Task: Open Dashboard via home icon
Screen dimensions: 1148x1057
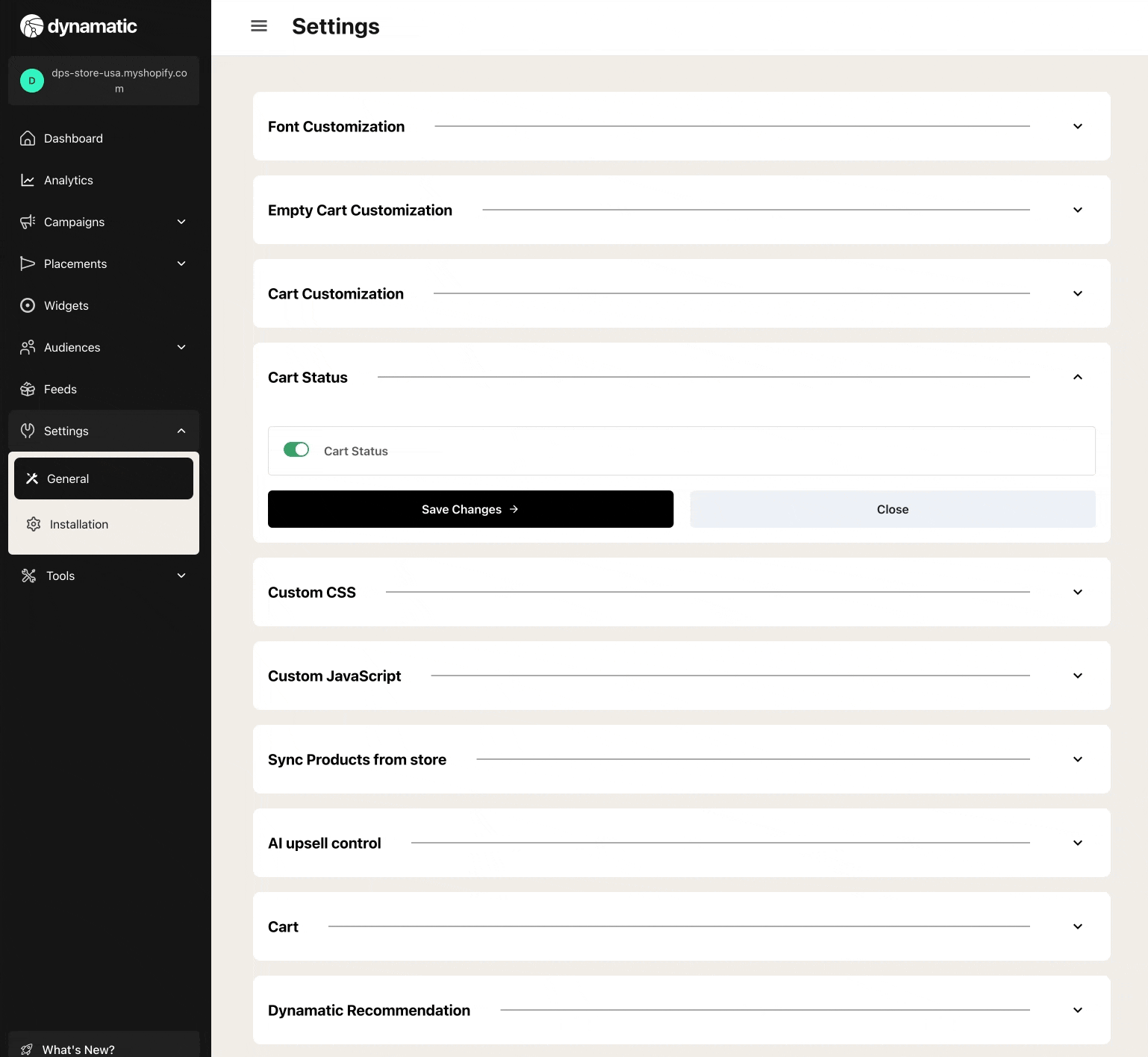Action: click(x=28, y=138)
